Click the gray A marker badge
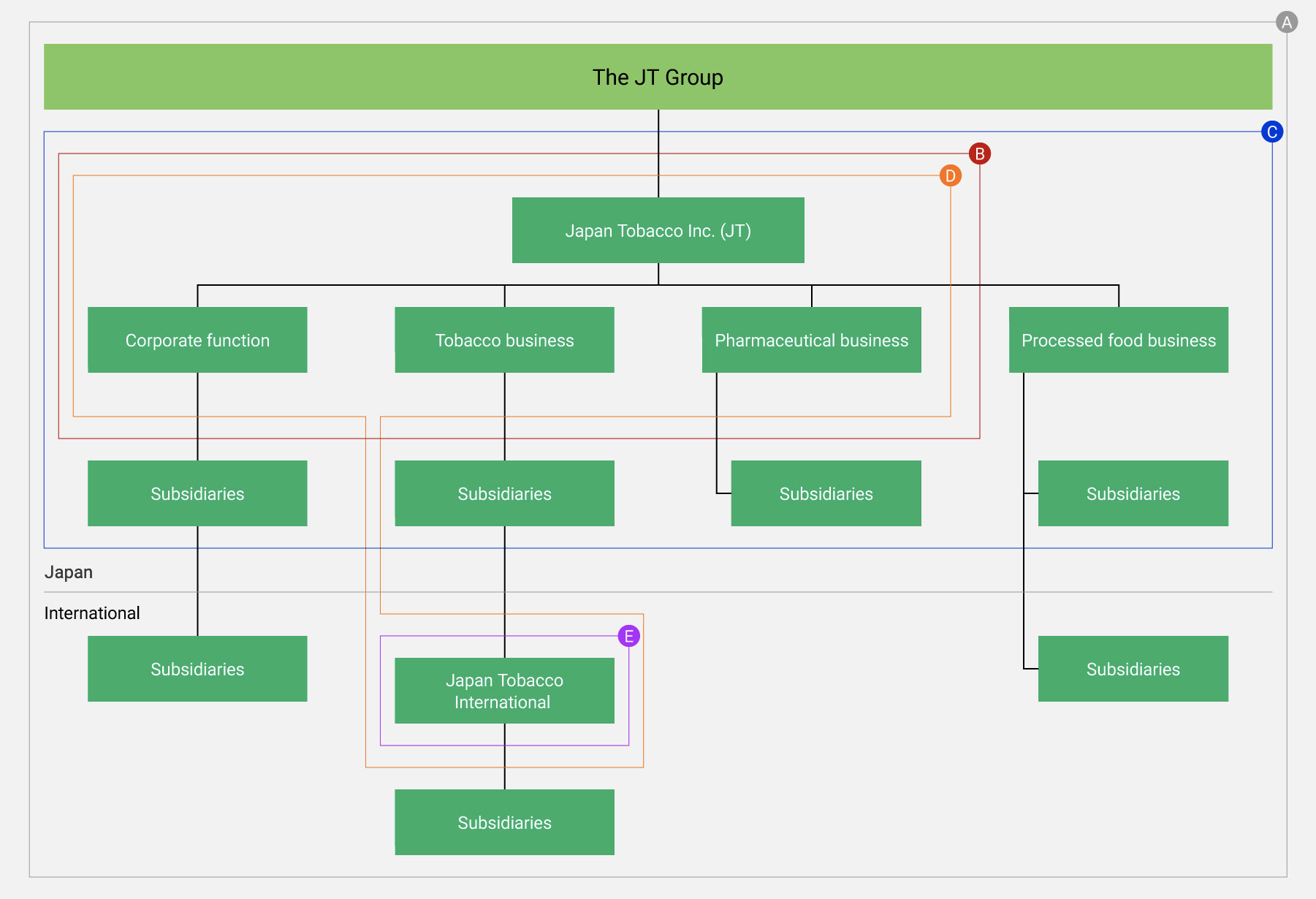Image resolution: width=1316 pixels, height=899 pixels. point(1287,23)
